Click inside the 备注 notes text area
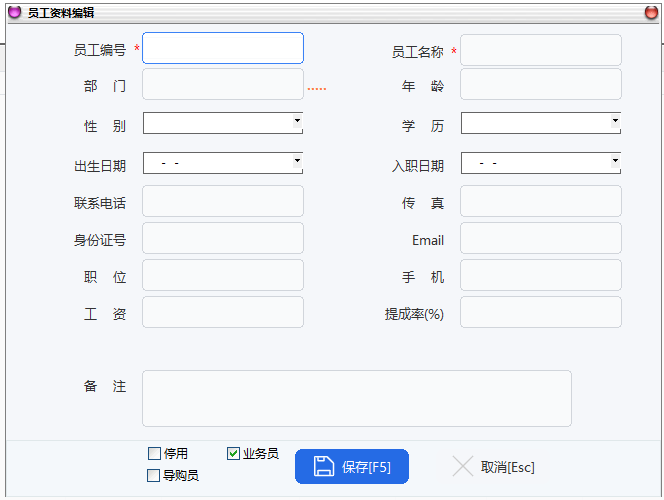Viewport: 664px width, 500px height. (x=356, y=398)
